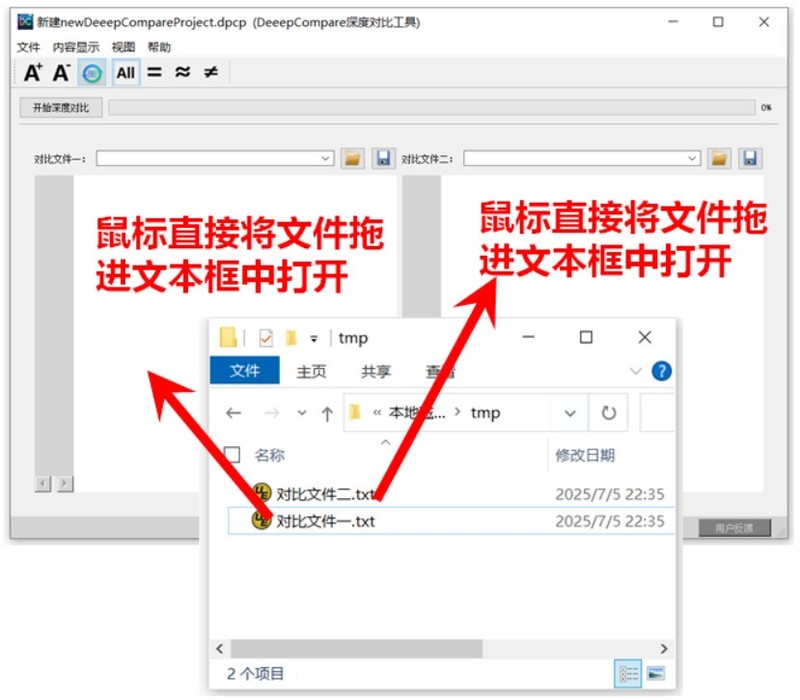Click the Explorer search box
800x700 pixels.
coord(657,413)
